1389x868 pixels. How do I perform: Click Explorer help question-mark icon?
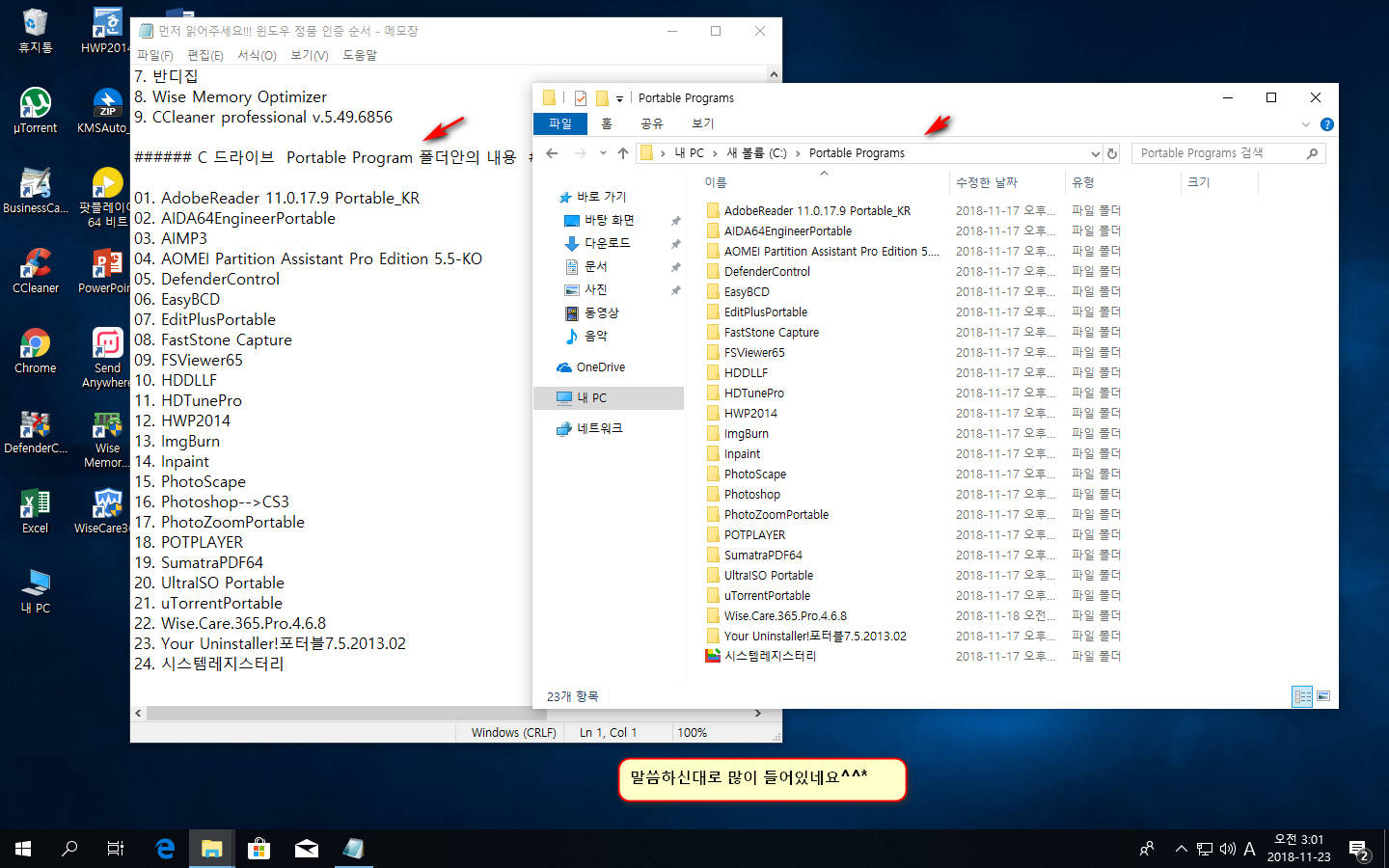tap(1326, 124)
